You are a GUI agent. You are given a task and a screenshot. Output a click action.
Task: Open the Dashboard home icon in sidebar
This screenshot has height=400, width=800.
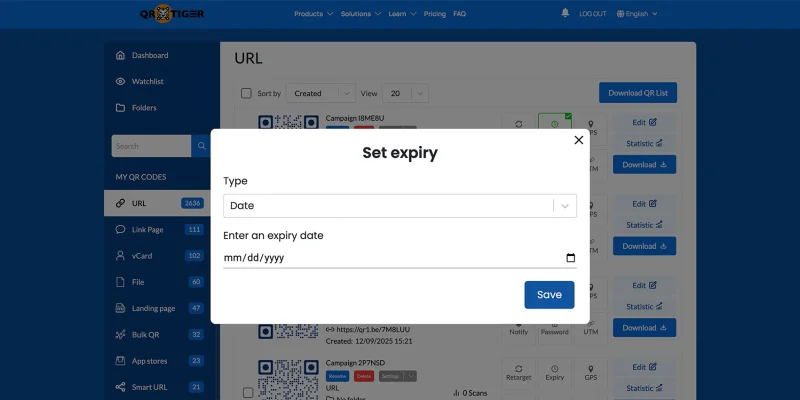120,55
